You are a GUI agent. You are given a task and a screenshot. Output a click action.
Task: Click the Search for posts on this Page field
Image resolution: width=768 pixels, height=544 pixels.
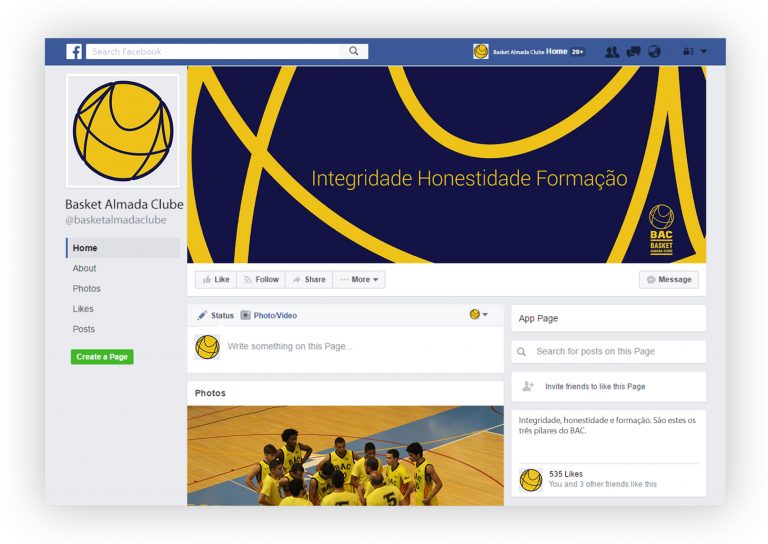[608, 352]
